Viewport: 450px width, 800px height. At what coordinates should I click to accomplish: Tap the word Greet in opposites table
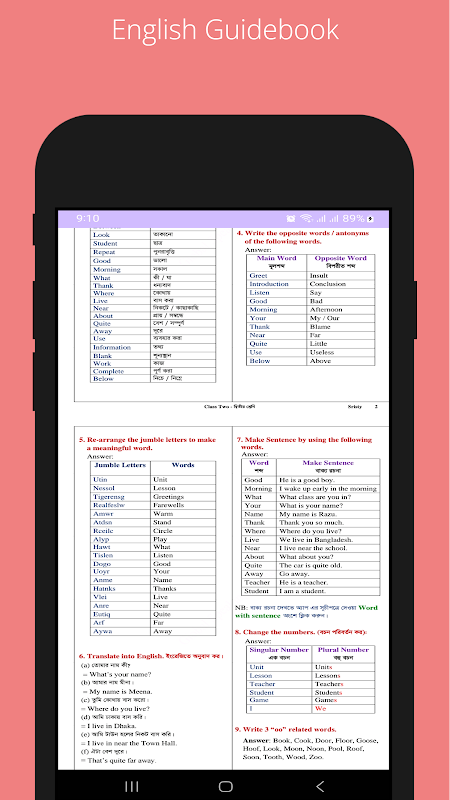(258, 276)
